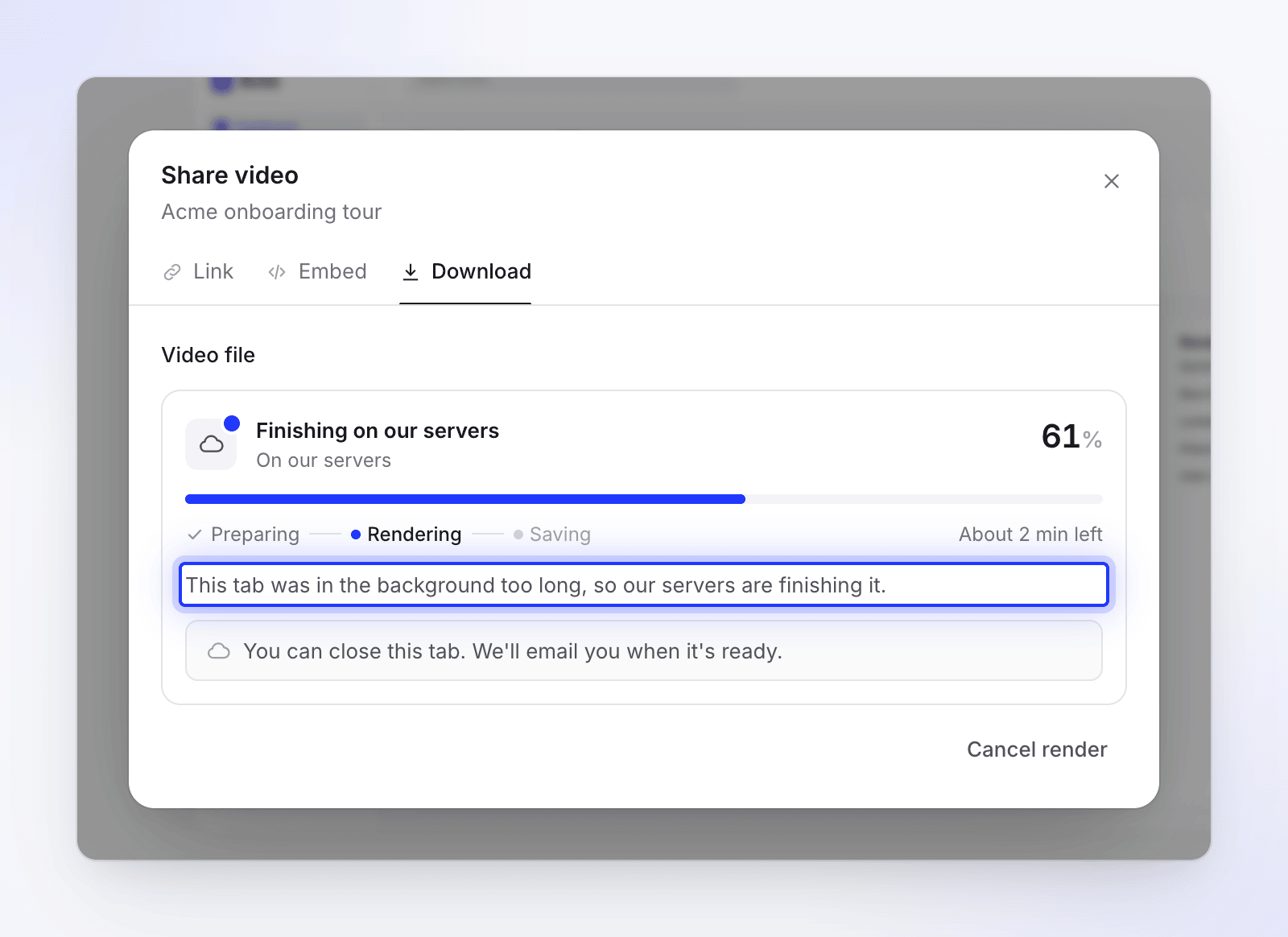Click the 'Video file' section label
1288x937 pixels.
click(208, 355)
